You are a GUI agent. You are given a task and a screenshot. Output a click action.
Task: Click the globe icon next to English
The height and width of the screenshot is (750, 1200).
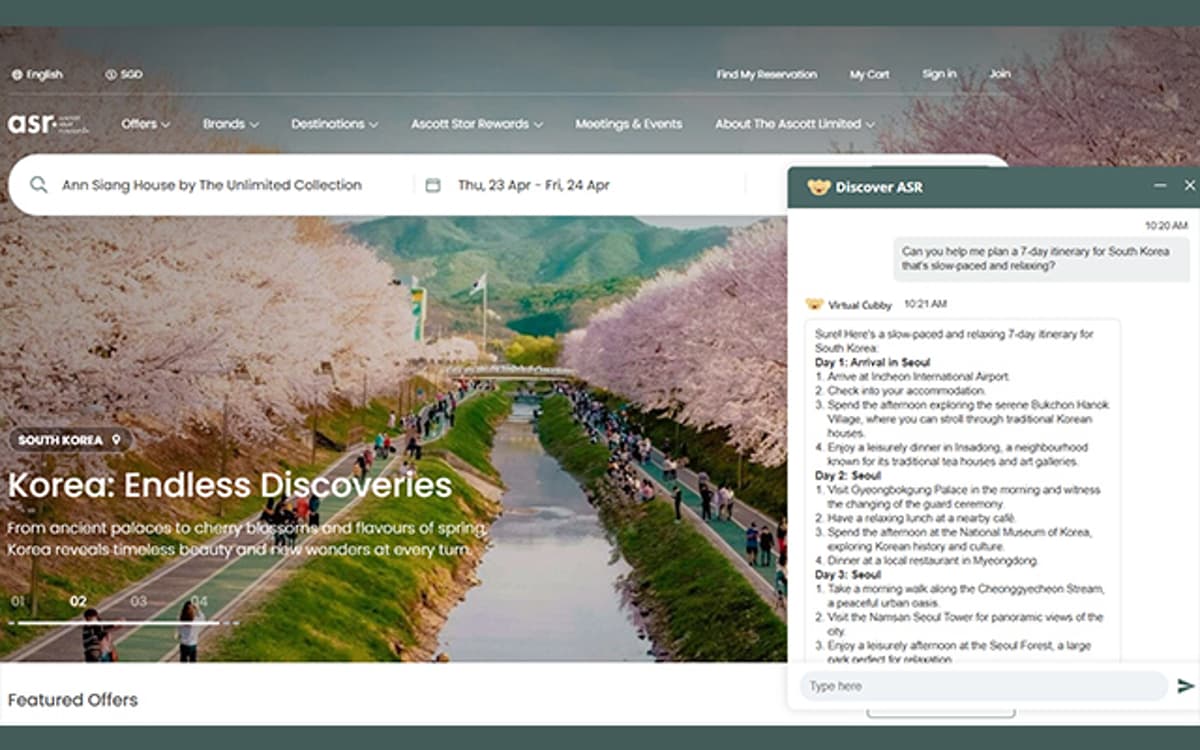tap(15, 74)
